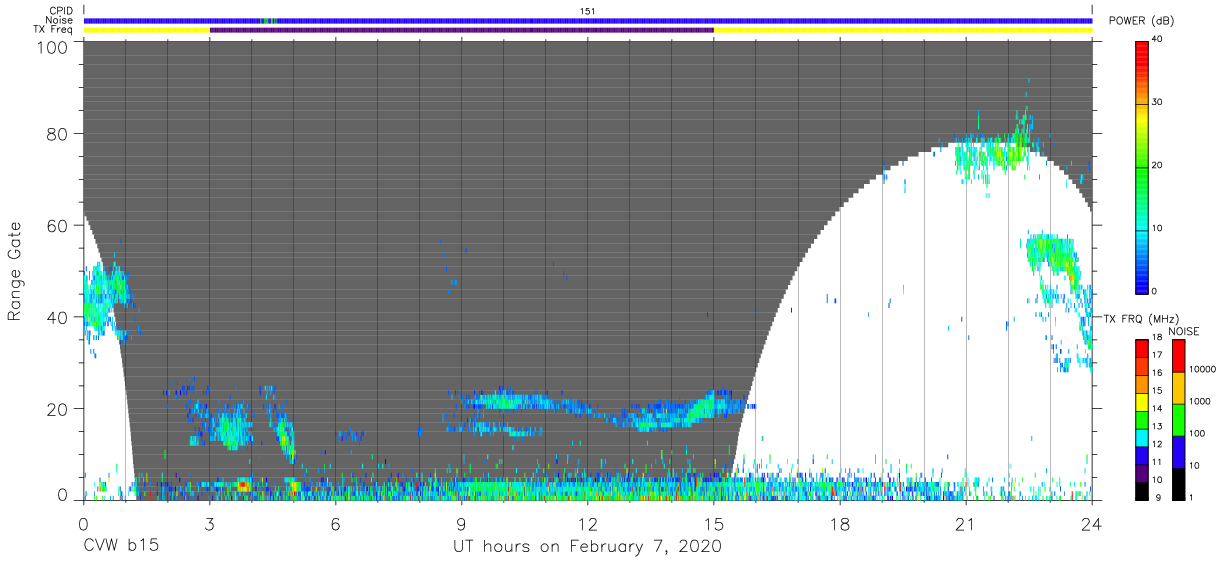Click the "Noise" row label at top left
This screenshot has width=1228, height=567.
59,20
